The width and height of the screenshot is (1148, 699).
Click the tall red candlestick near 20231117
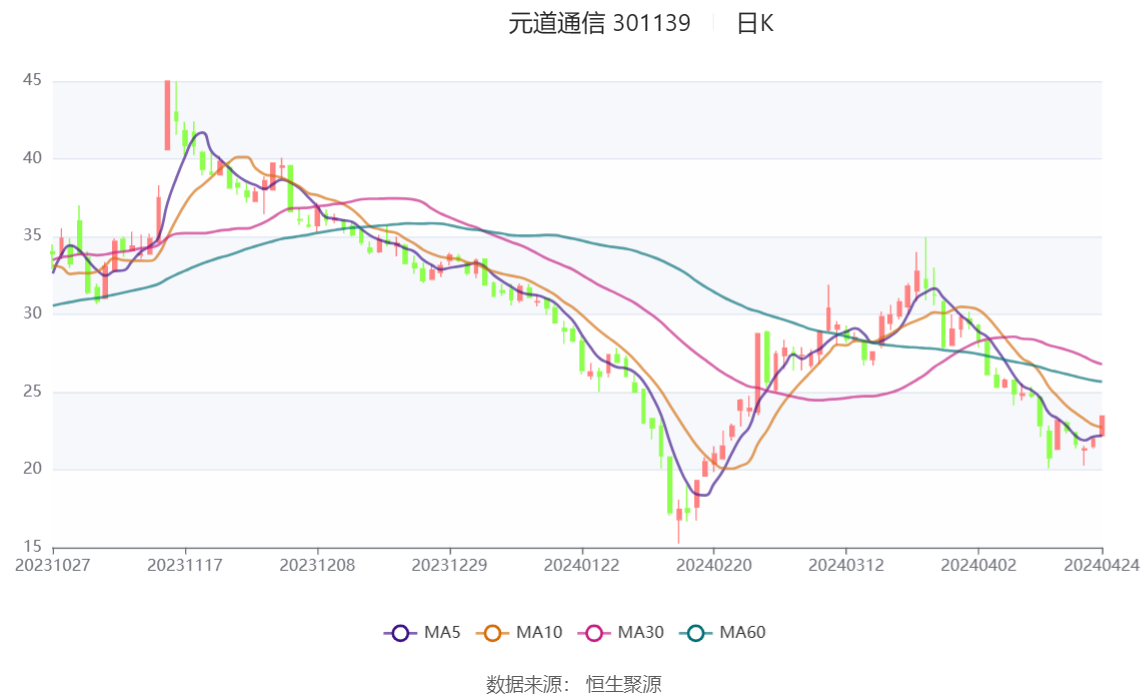click(168, 115)
